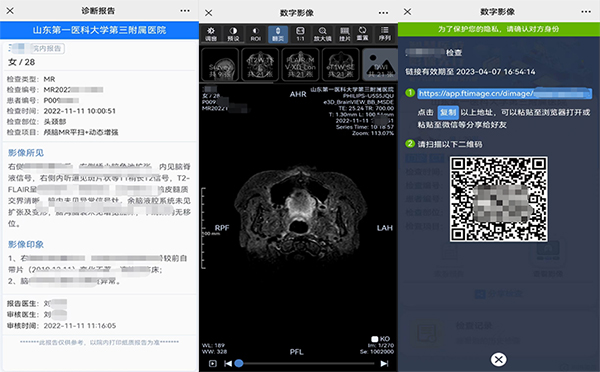Toggle the 翻页 page-flip tool
600x372 pixels.
tap(278, 34)
